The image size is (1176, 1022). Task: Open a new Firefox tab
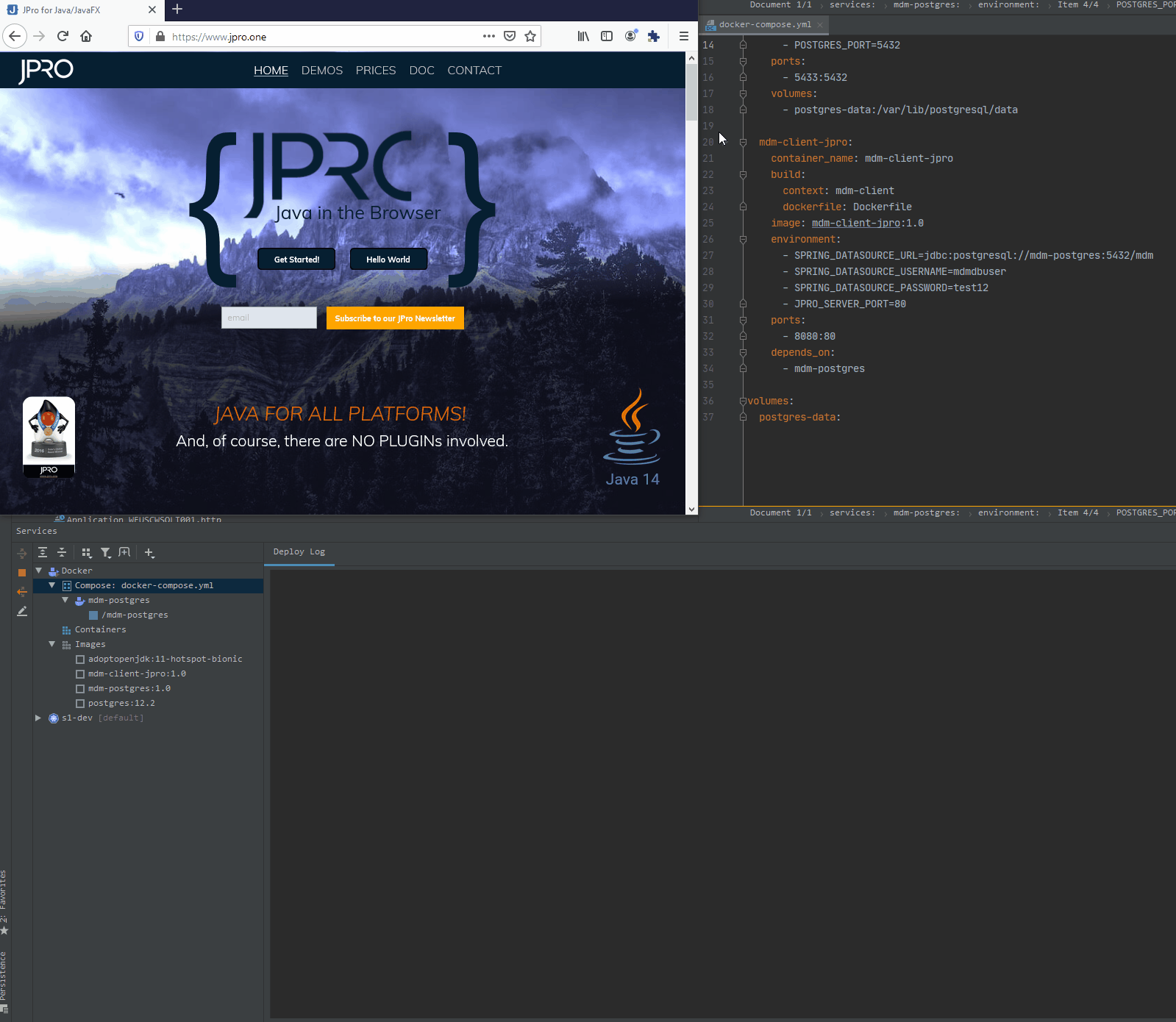(x=177, y=10)
